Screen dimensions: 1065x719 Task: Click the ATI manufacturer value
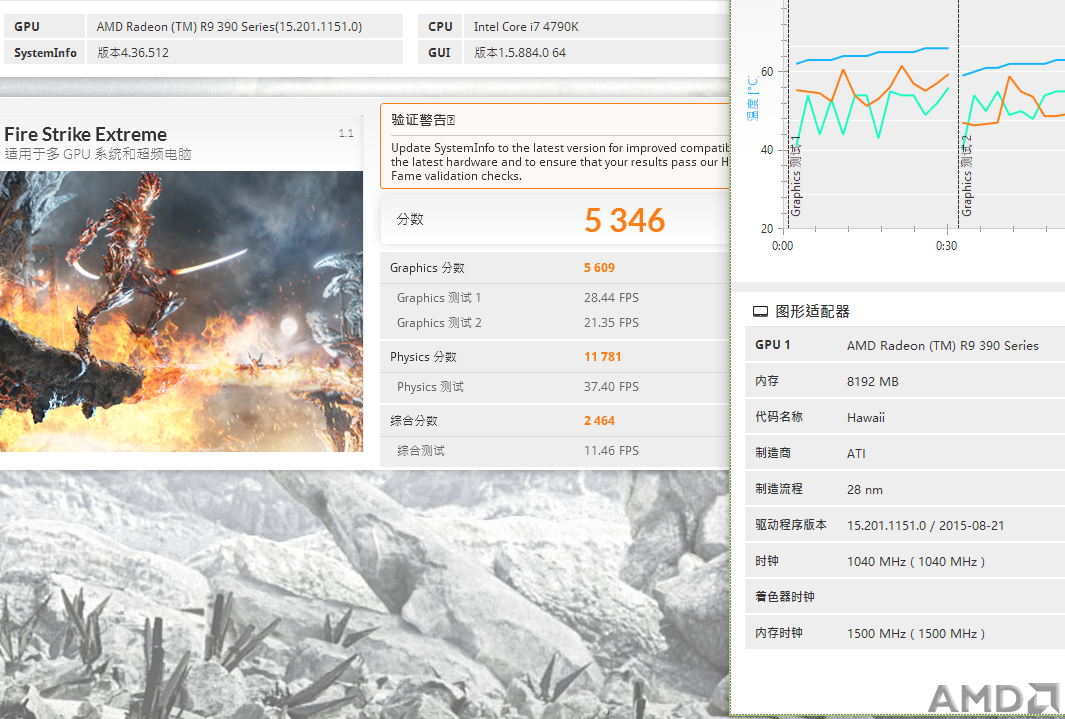point(856,454)
